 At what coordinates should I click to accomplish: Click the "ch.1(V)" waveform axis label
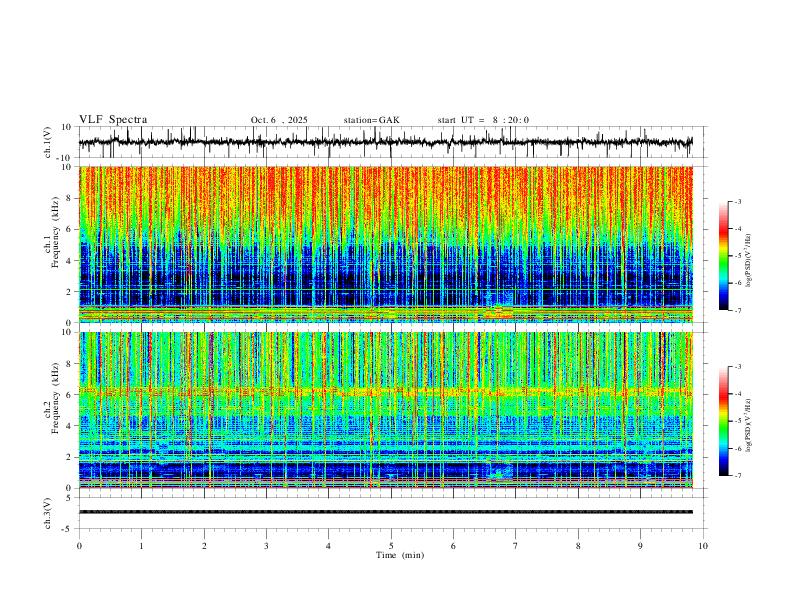[48, 142]
